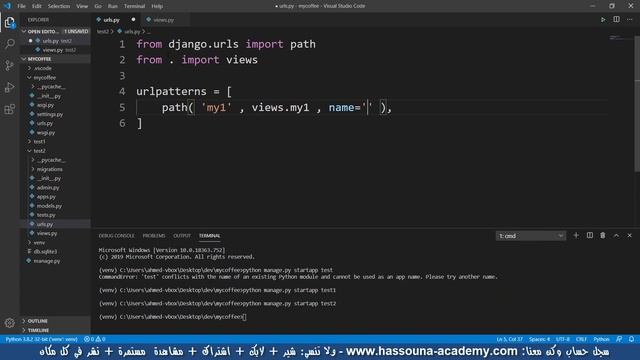Change indentation via Spaces: 4
640x360 pixels.
tap(539, 339)
